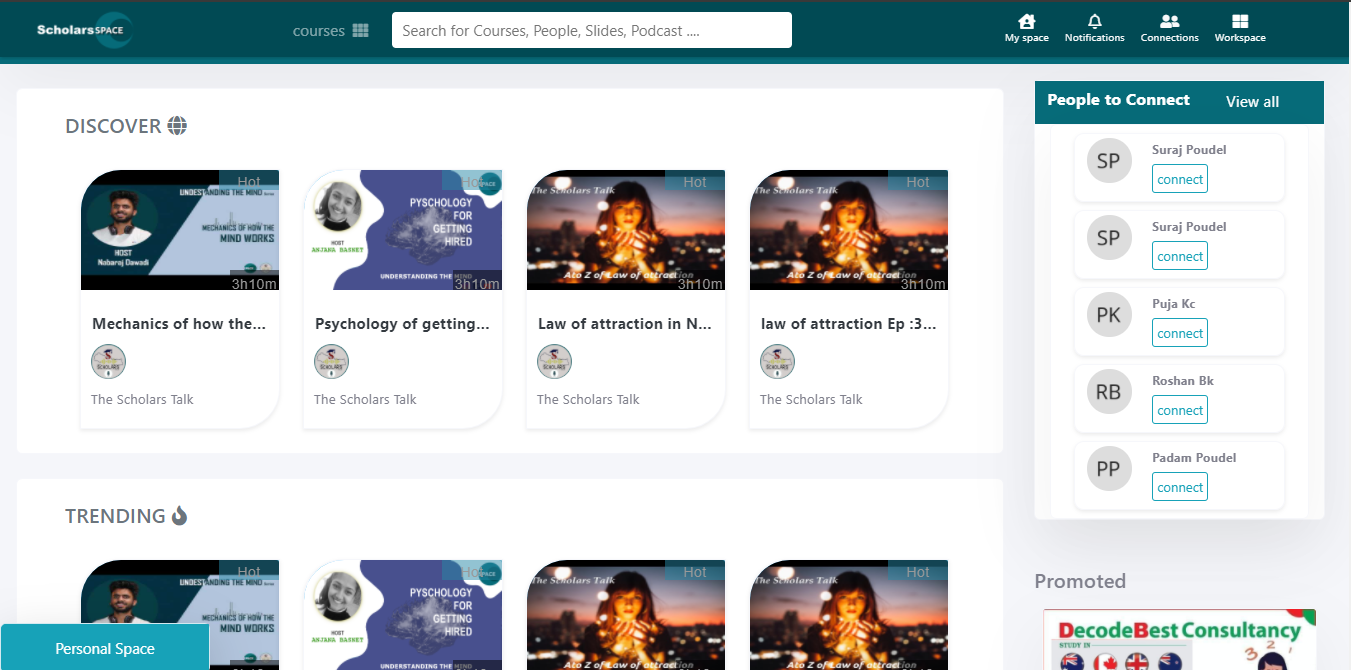Open the courses grid icon
This screenshot has width=1351, height=670.
pos(361,31)
